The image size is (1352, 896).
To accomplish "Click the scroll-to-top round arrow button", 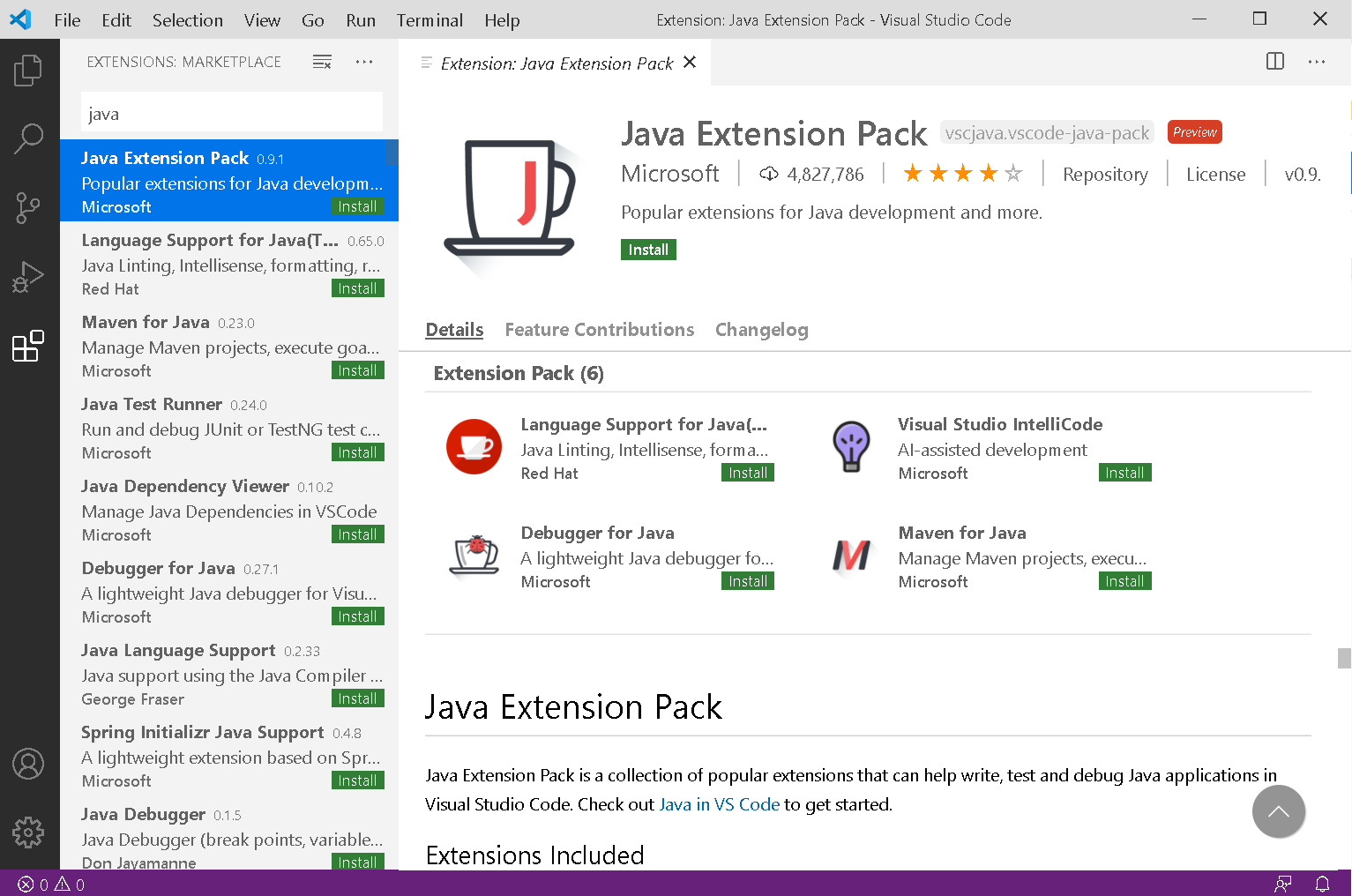I will pos(1279,811).
